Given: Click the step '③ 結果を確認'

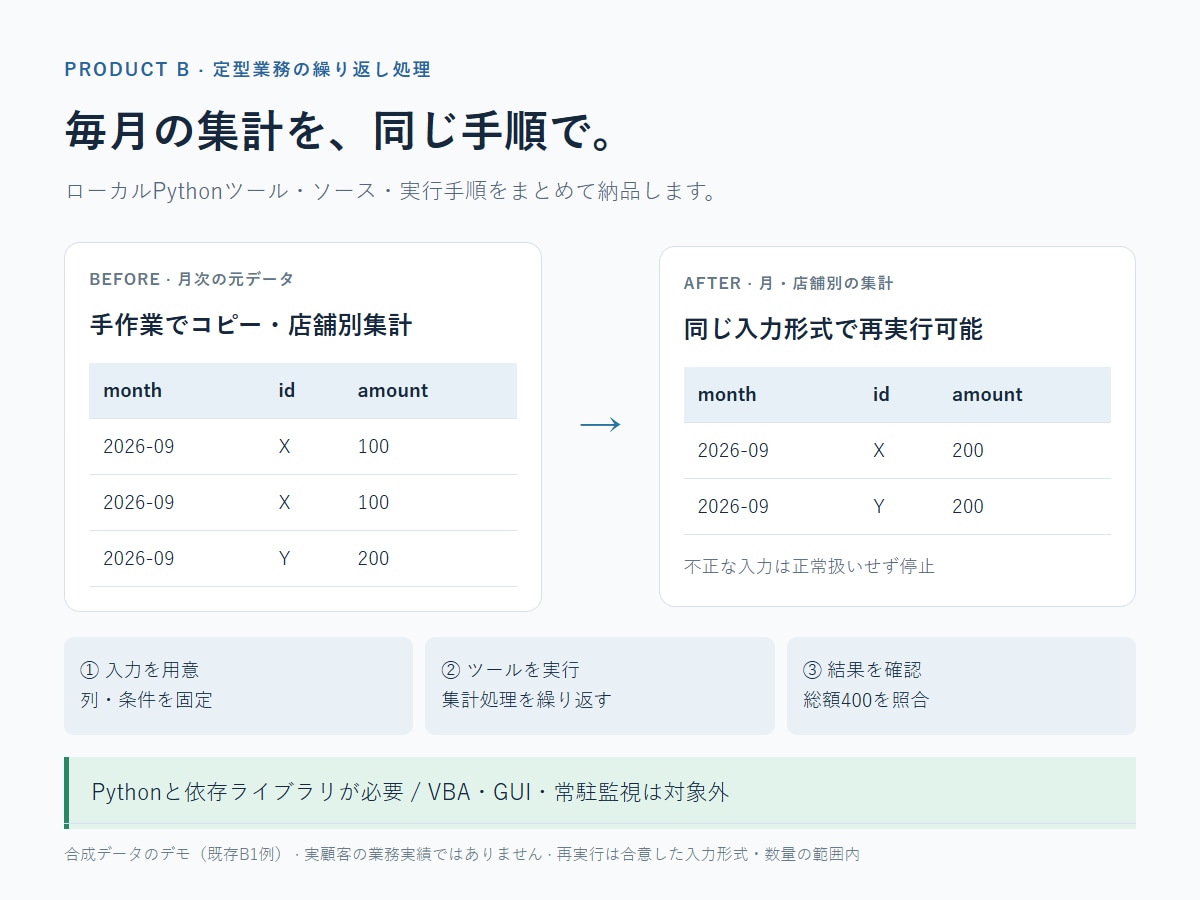Looking at the screenshot, I should 863,670.
